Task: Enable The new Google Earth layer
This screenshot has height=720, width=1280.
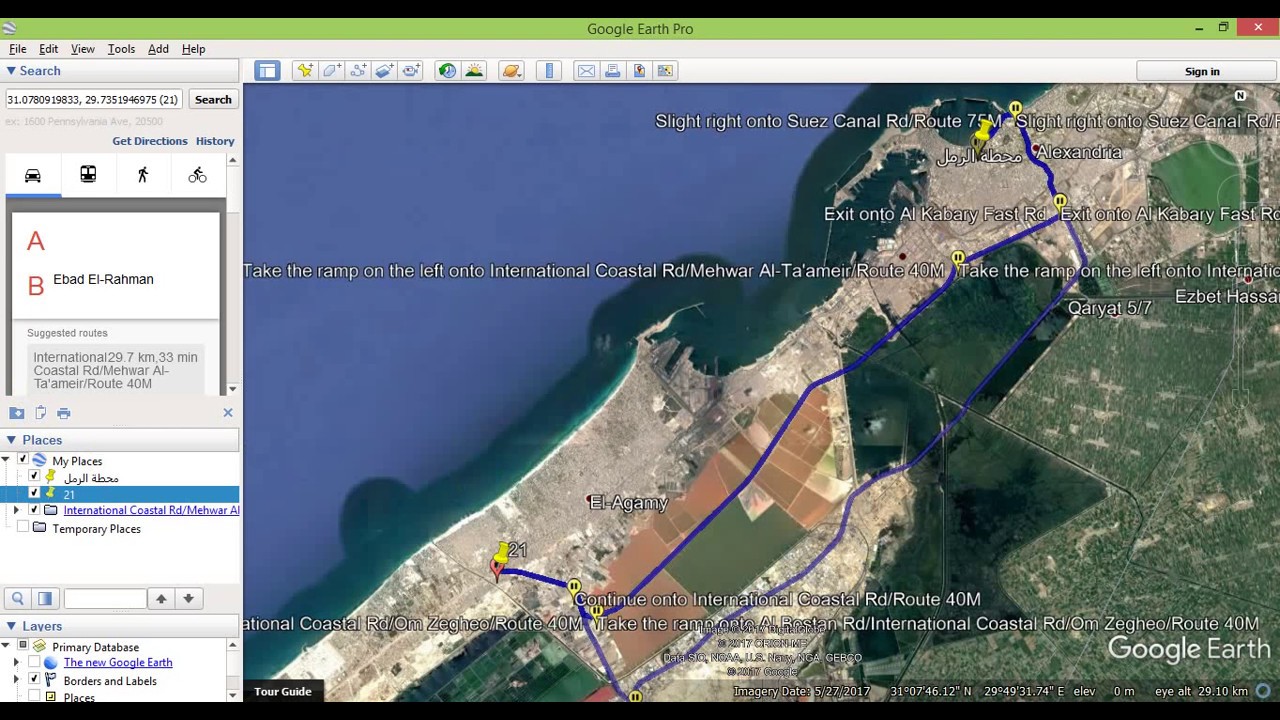Action: [34, 662]
